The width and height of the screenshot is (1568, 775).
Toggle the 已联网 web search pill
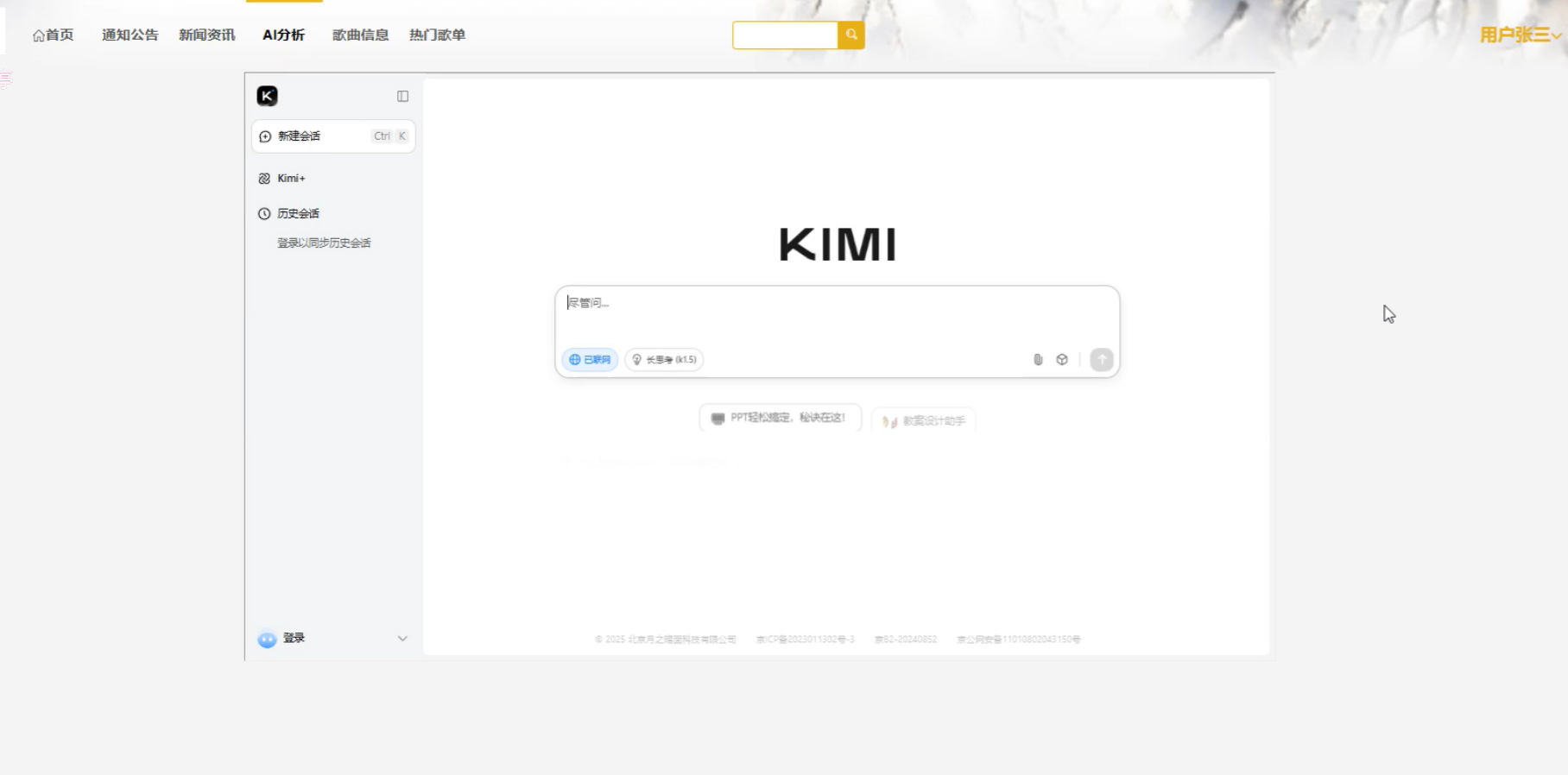click(x=590, y=360)
